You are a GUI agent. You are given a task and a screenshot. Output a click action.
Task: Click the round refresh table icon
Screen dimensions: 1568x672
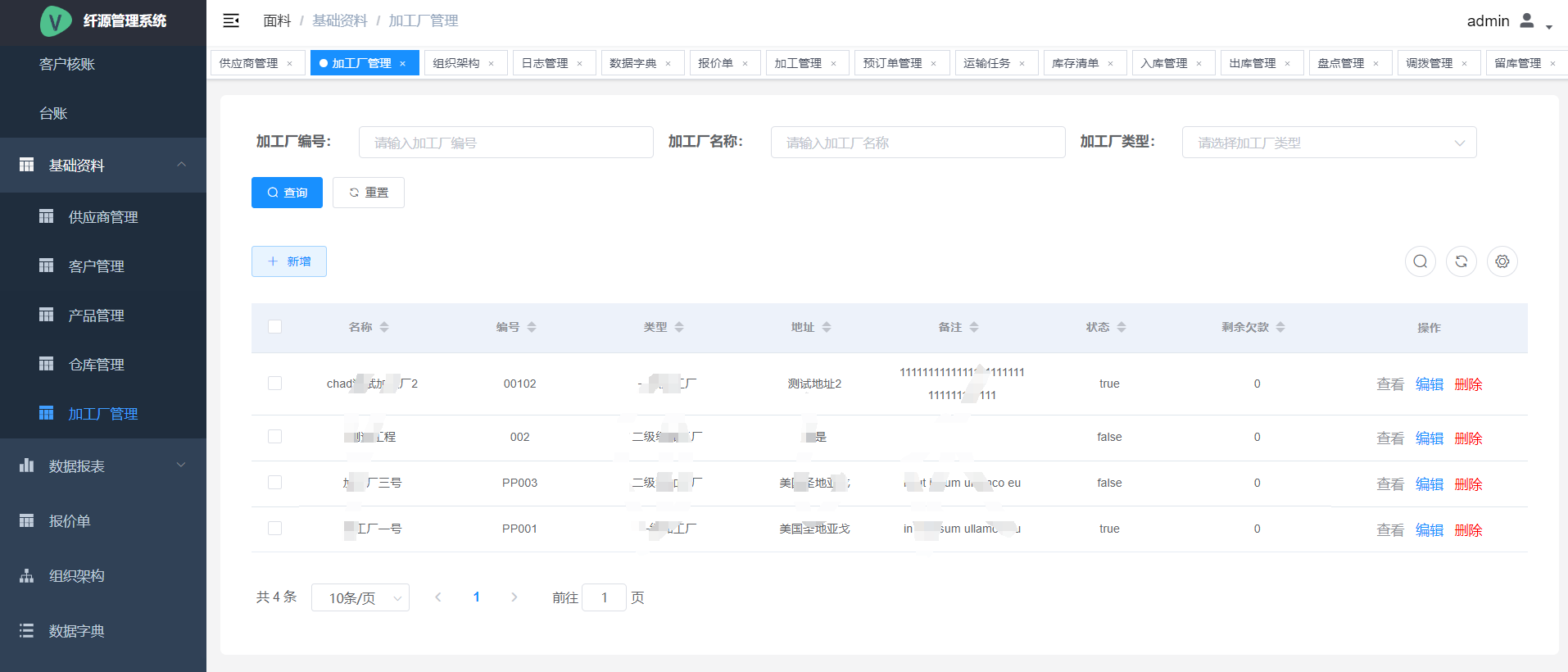coord(1461,261)
